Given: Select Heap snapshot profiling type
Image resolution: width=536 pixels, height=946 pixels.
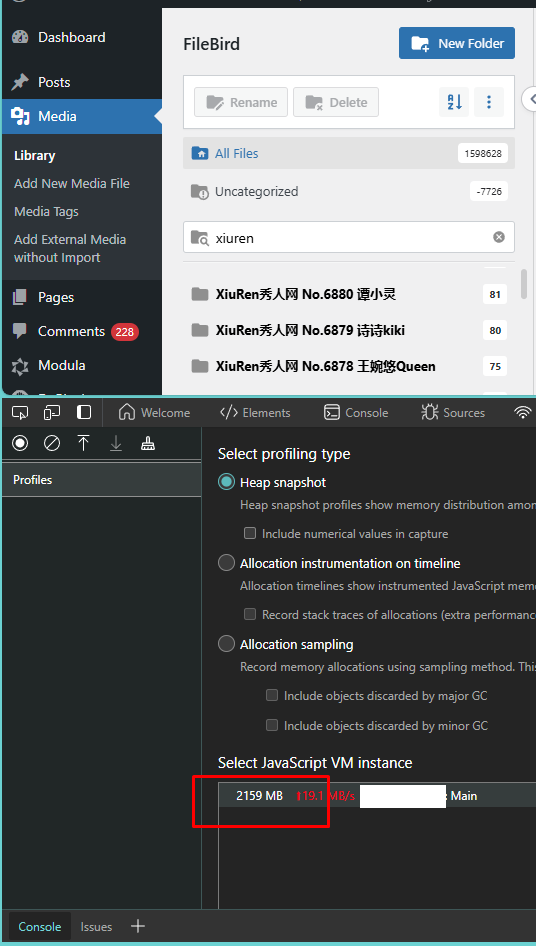Looking at the screenshot, I should pyautogui.click(x=226, y=482).
